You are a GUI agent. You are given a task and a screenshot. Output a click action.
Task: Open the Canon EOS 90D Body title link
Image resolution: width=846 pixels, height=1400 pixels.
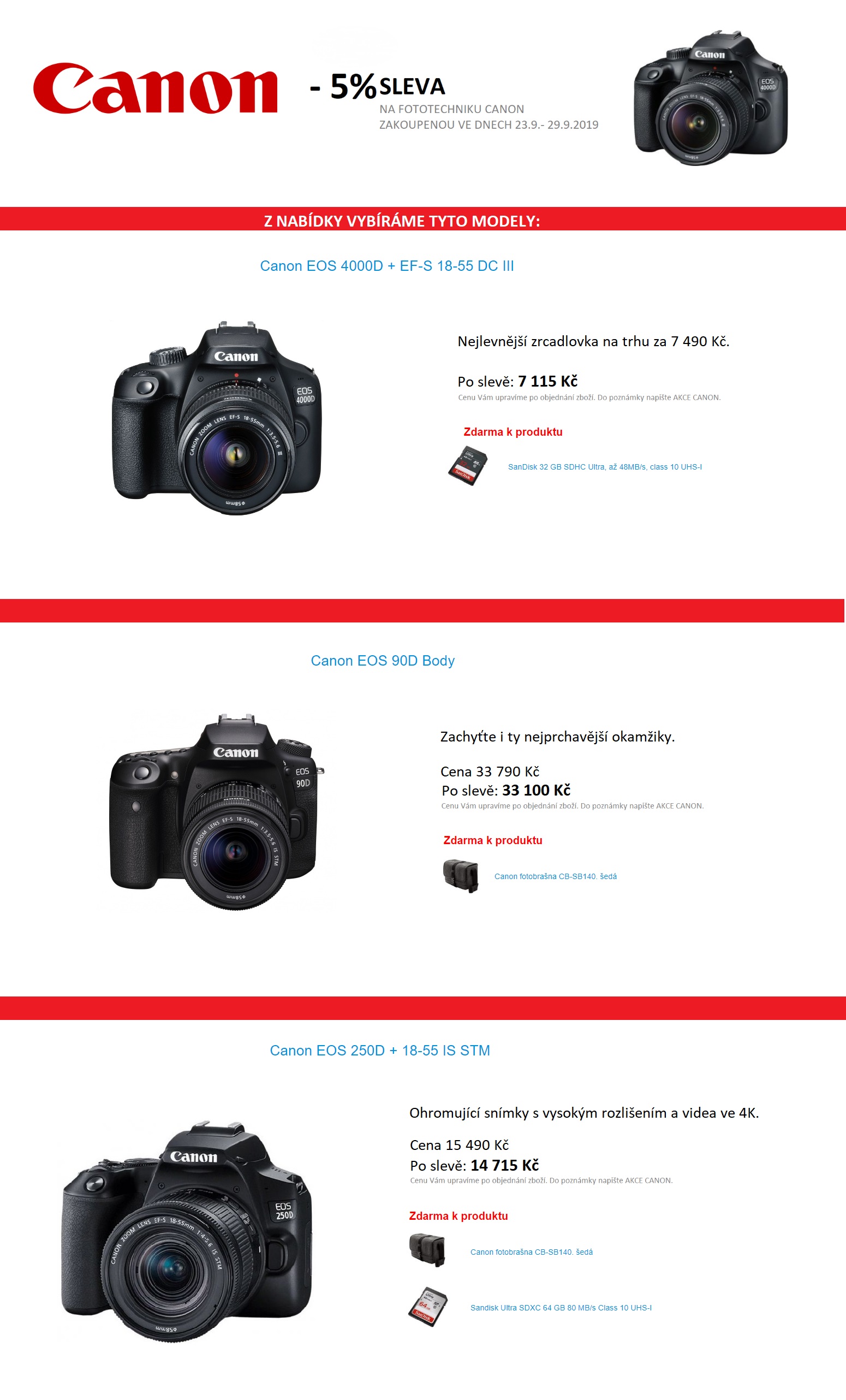coord(383,661)
